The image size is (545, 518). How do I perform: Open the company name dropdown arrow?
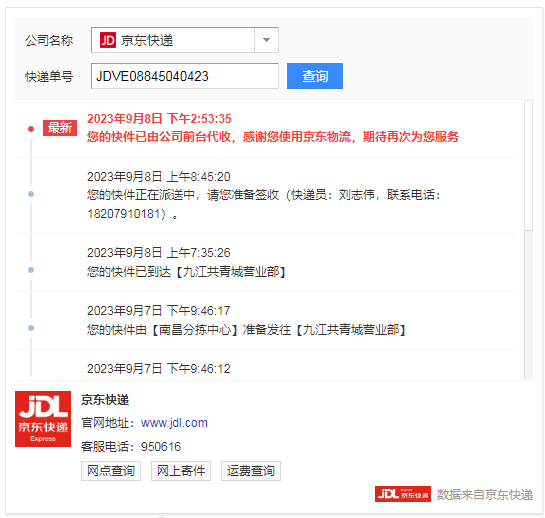[x=266, y=40]
